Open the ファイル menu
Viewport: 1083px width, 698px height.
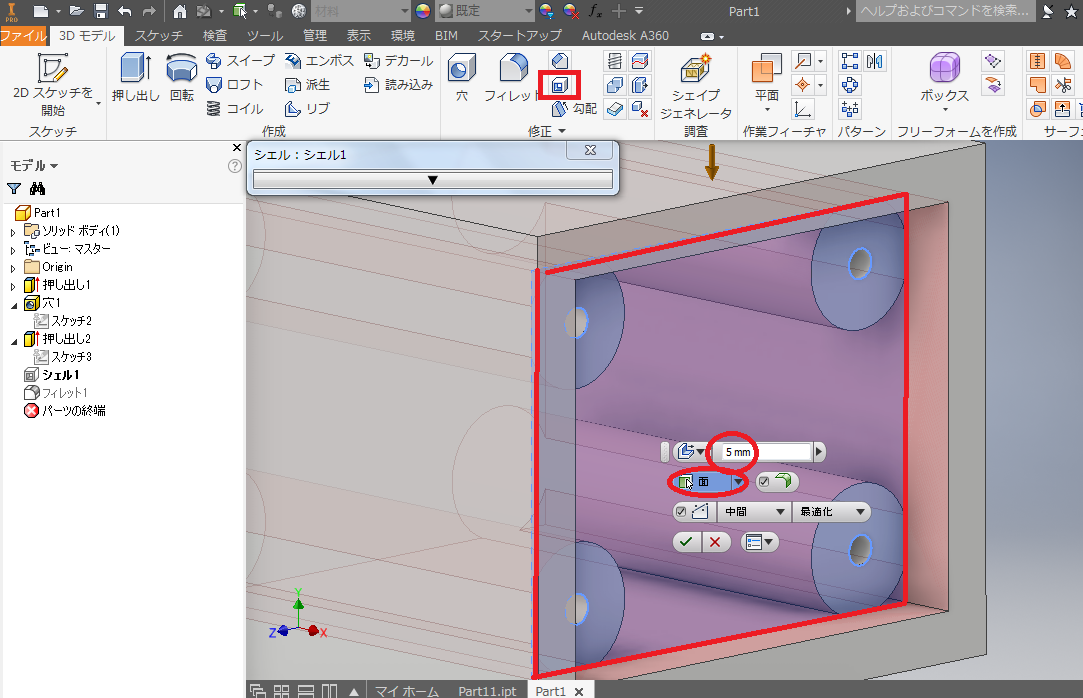[x=23, y=35]
